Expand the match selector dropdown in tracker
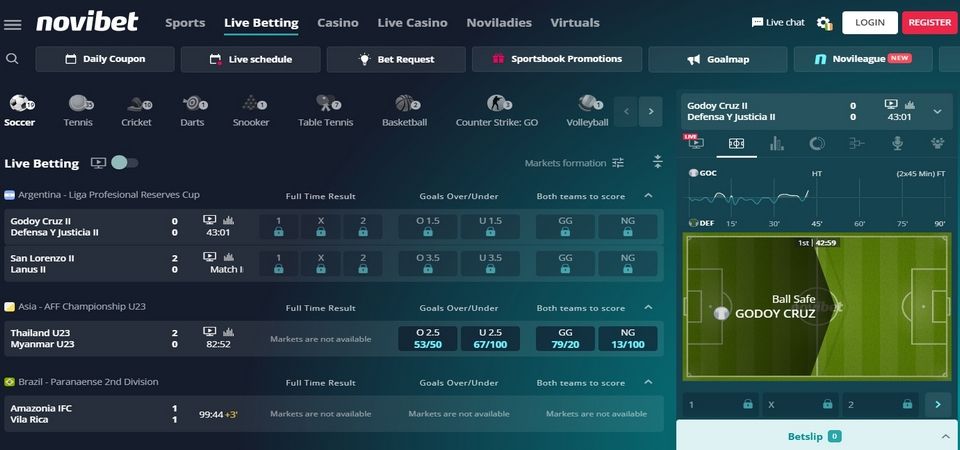The image size is (960, 450). point(937,111)
